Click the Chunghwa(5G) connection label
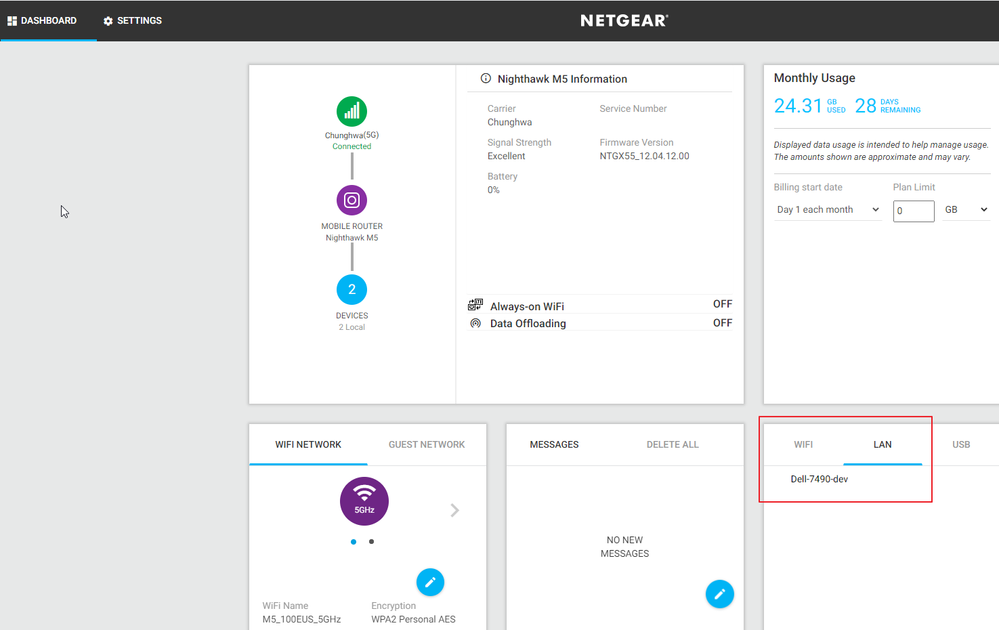This screenshot has height=630, width=999. coord(352,135)
